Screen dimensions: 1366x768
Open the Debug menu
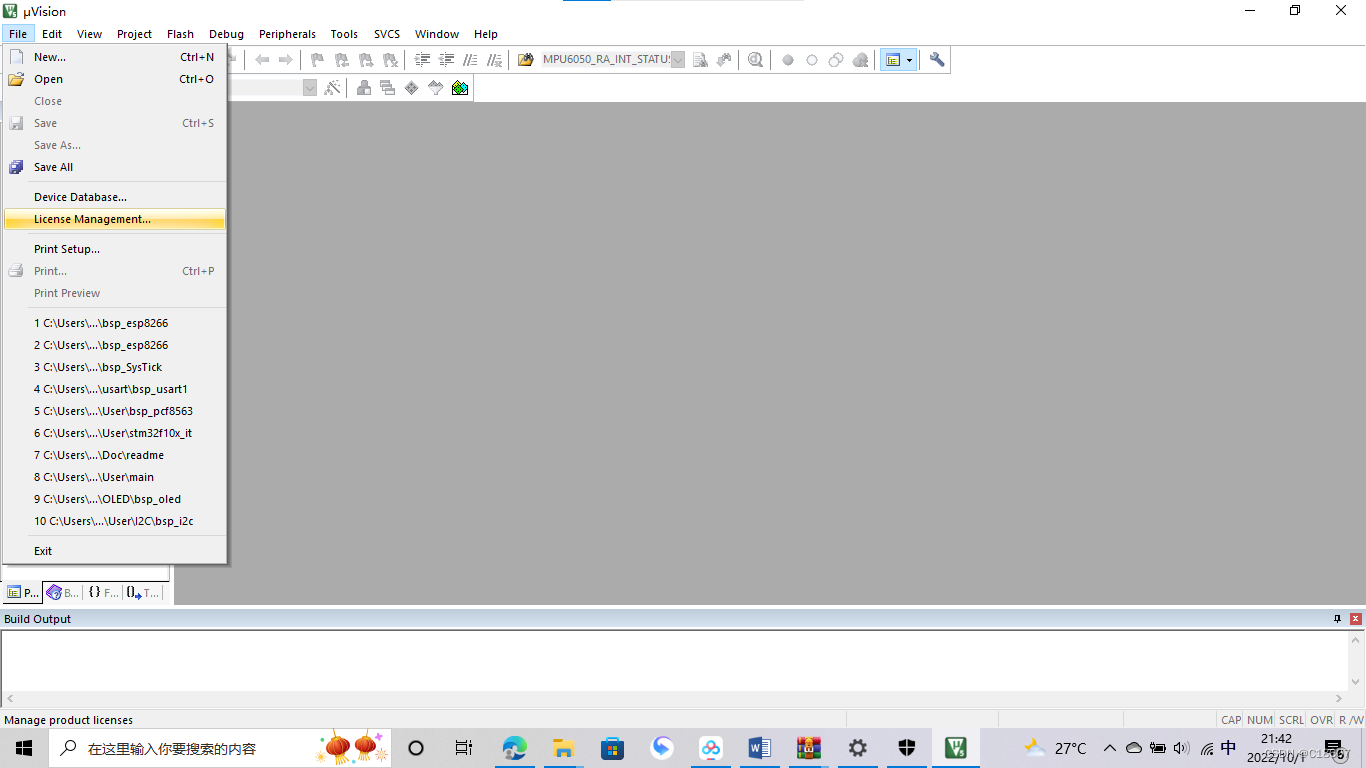coord(227,34)
